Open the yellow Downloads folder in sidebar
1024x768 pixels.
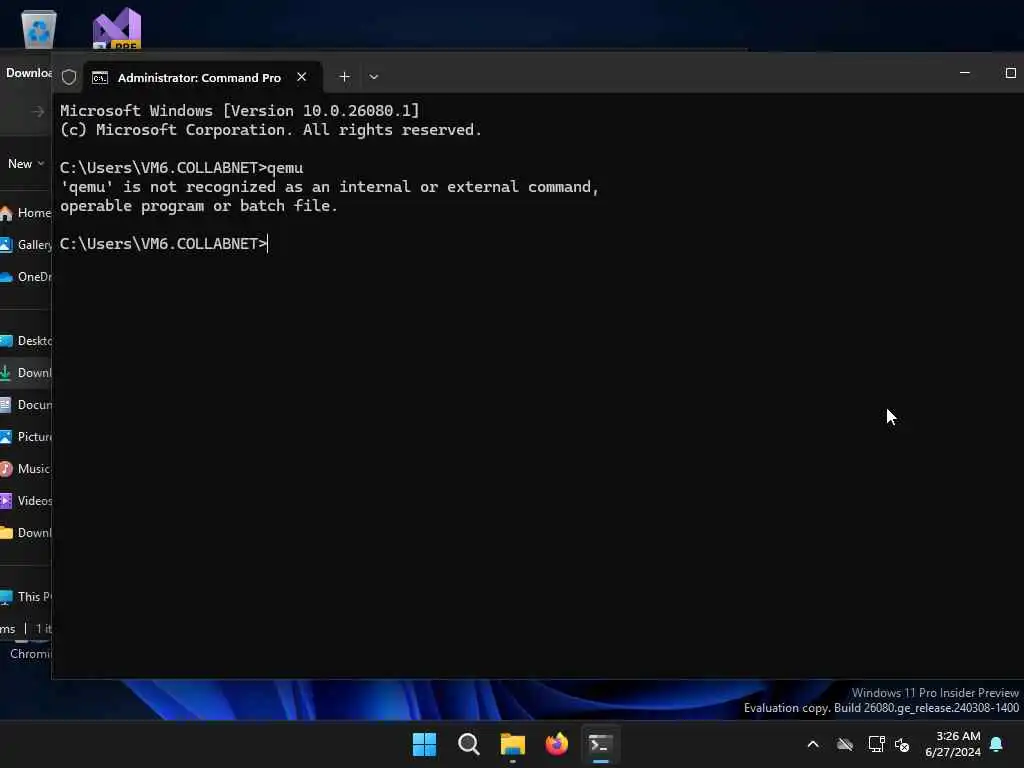[x=26, y=533]
